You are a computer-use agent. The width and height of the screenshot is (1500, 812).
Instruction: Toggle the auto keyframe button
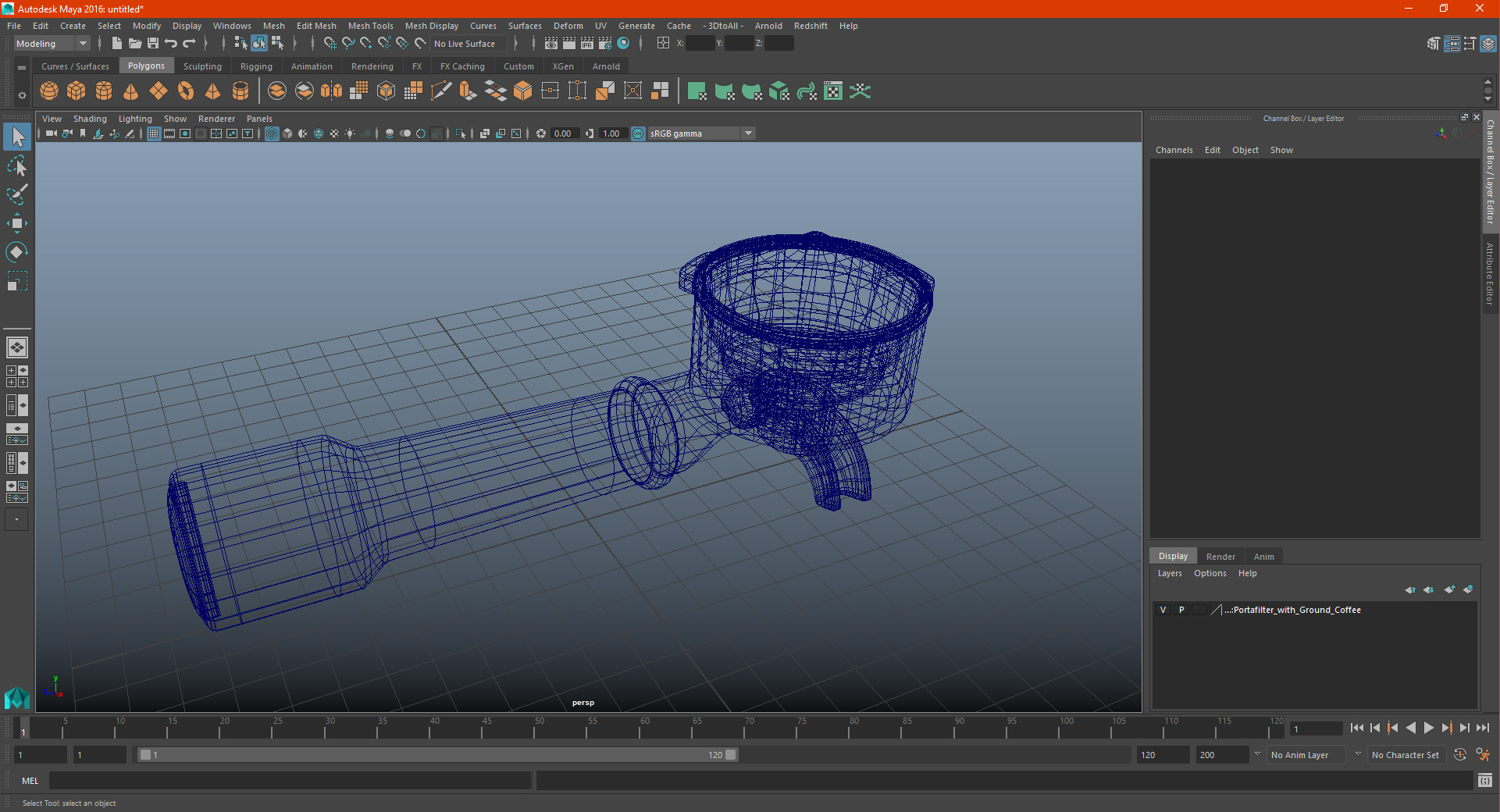pos(1460,755)
